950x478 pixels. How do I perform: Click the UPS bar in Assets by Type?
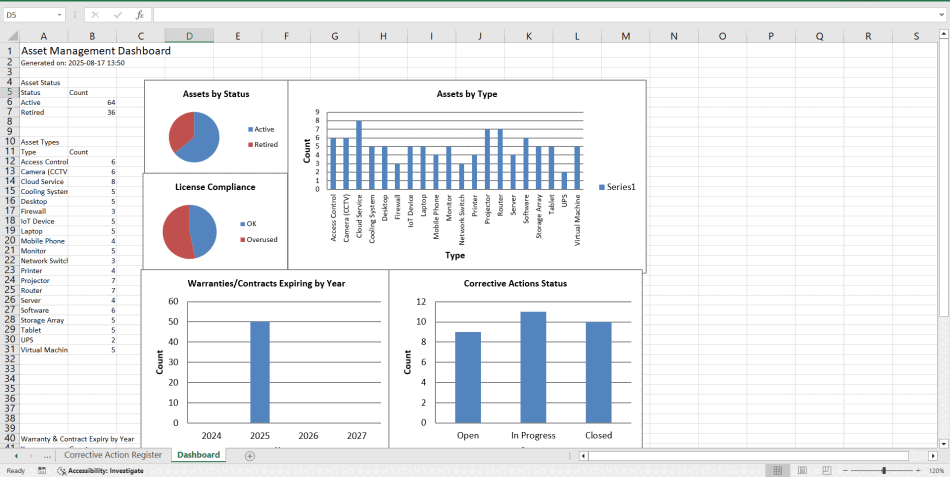[x=564, y=181]
